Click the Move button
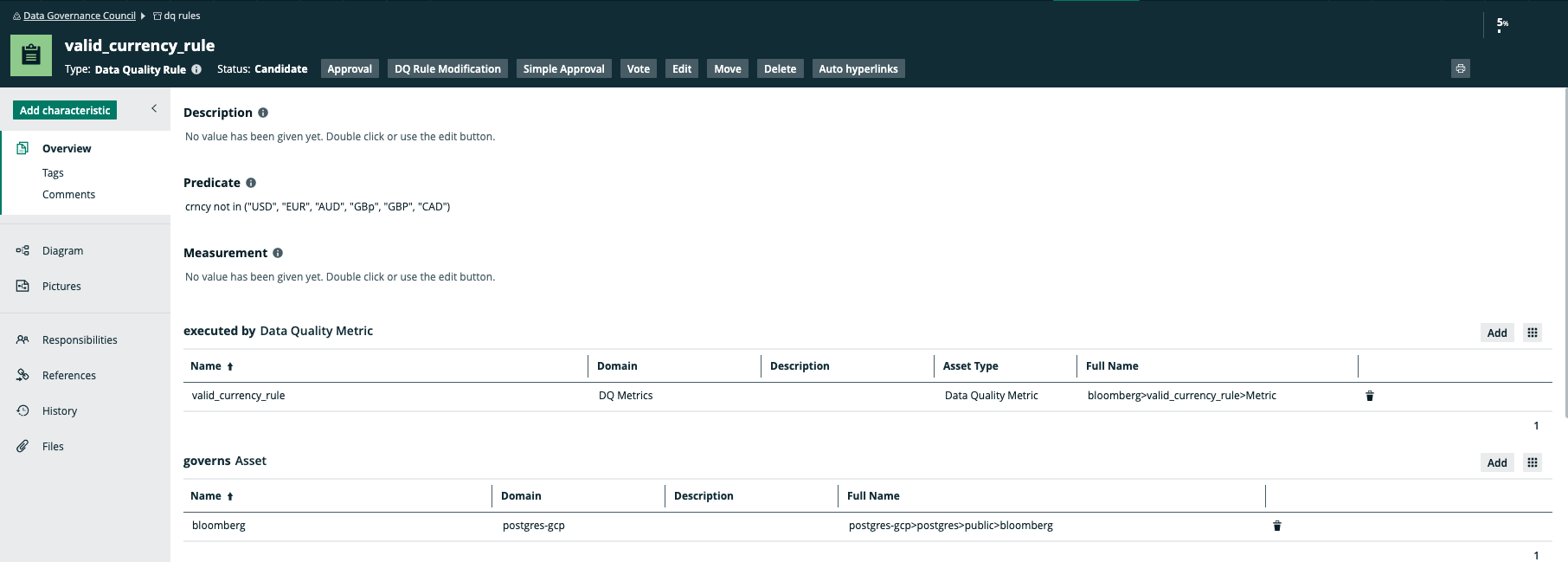The height and width of the screenshot is (562, 1568). pos(728,68)
